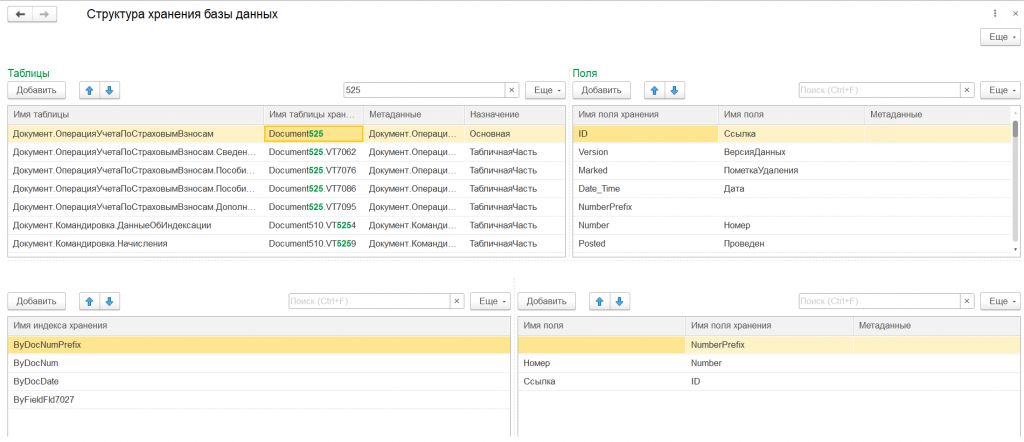This screenshot has height=442, width=1024.
Task: Select the Основная cell
Action: click(515, 133)
